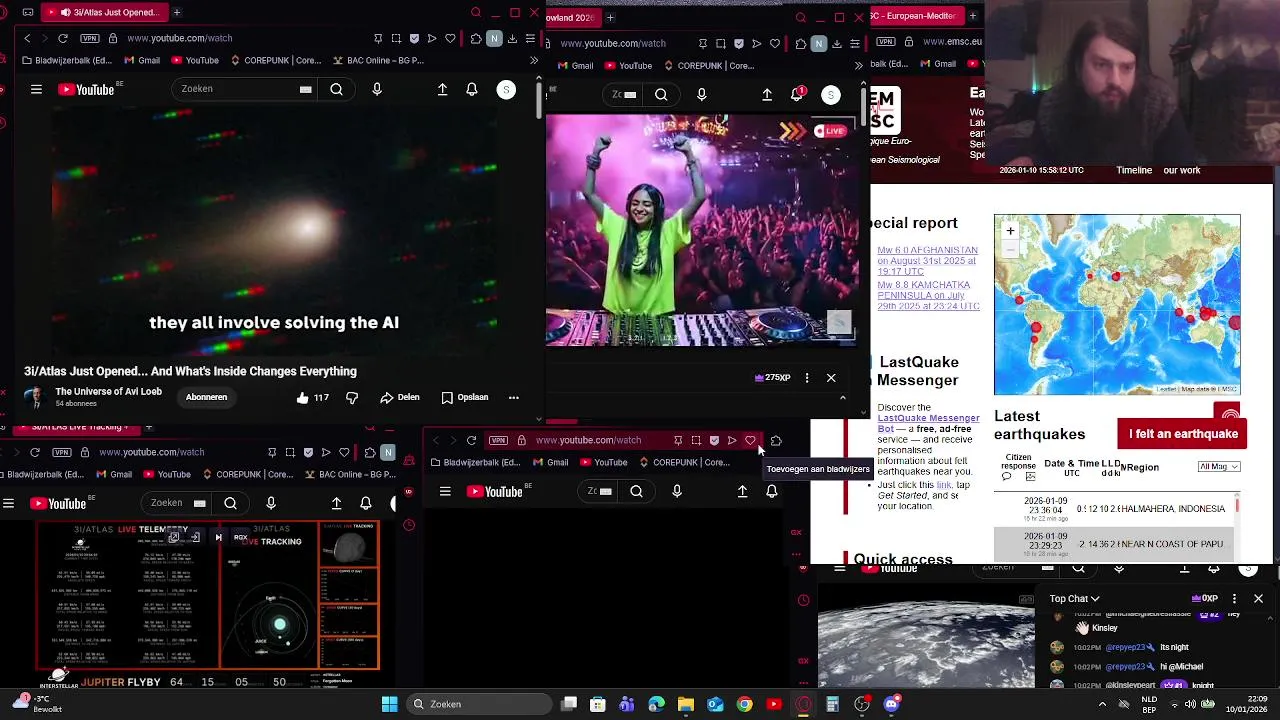Close the chat panel showing 275XP
Viewport: 1280px width, 720px height.
(831, 378)
